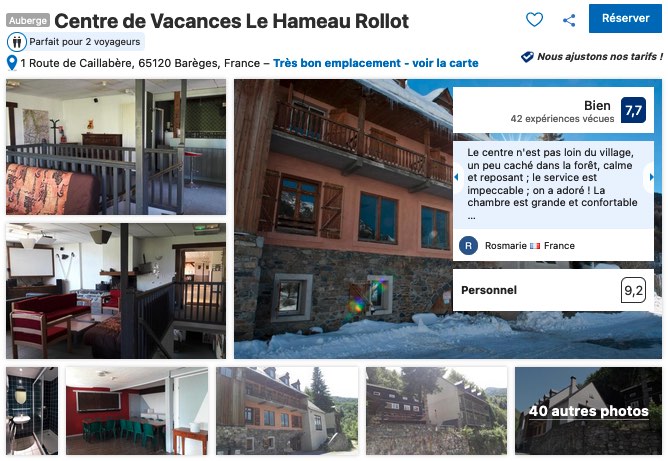Show the previous review using left arrow
Viewport: 668px width, 461px height.
(457, 177)
